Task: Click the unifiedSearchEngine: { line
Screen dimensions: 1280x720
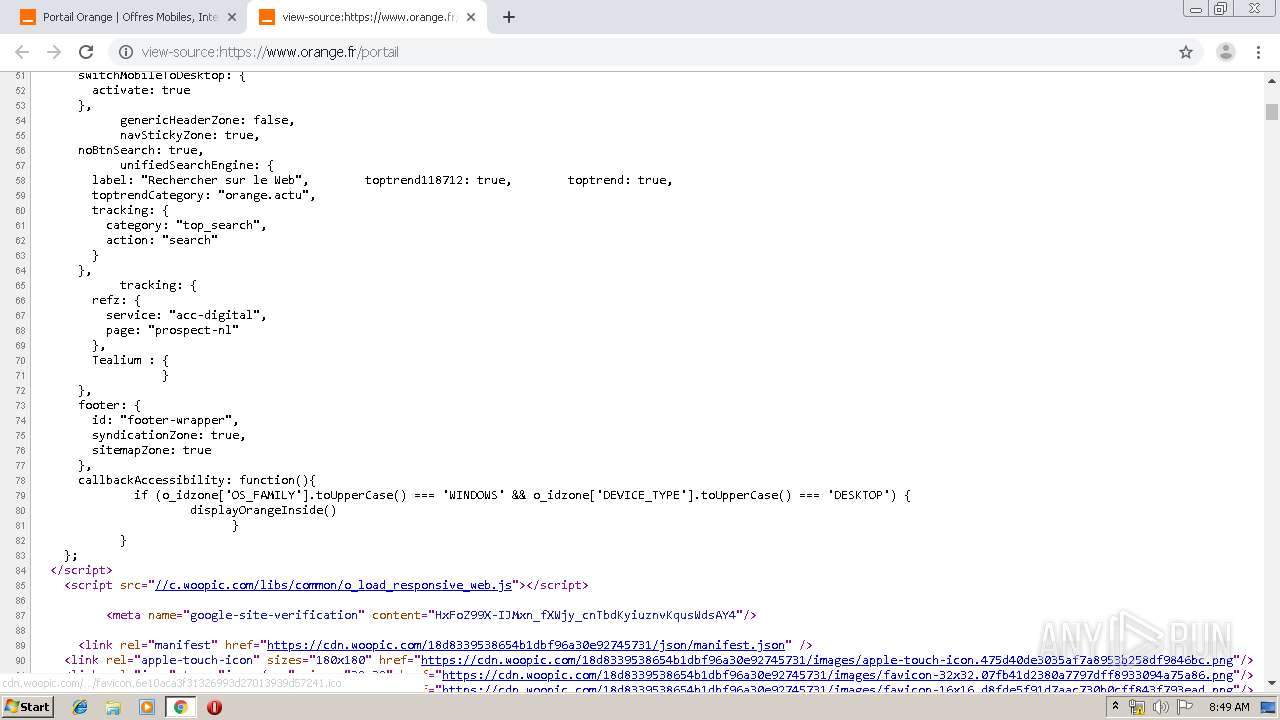Action: tap(197, 165)
